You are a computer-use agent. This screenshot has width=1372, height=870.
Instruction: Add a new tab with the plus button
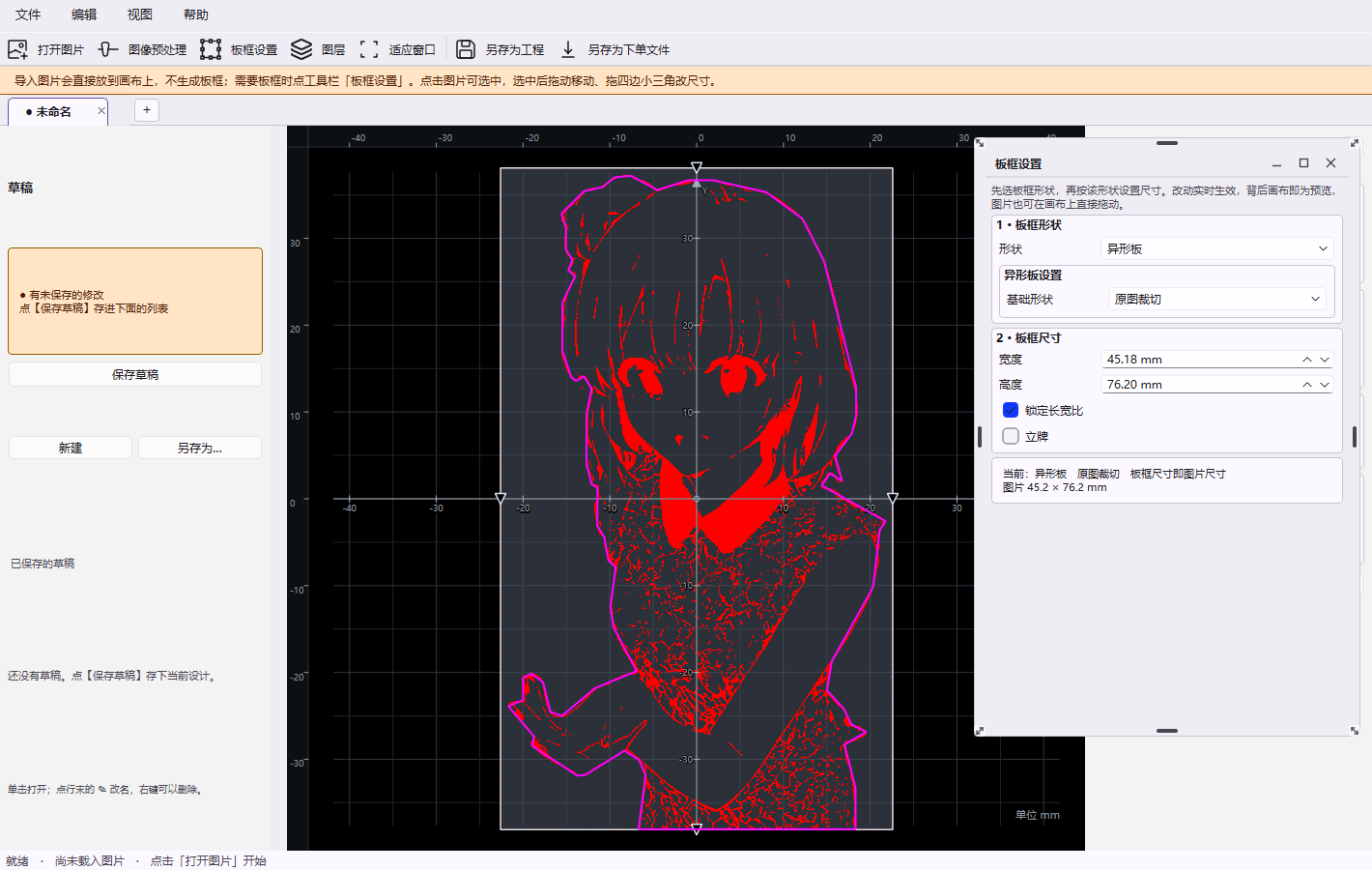[x=147, y=110]
